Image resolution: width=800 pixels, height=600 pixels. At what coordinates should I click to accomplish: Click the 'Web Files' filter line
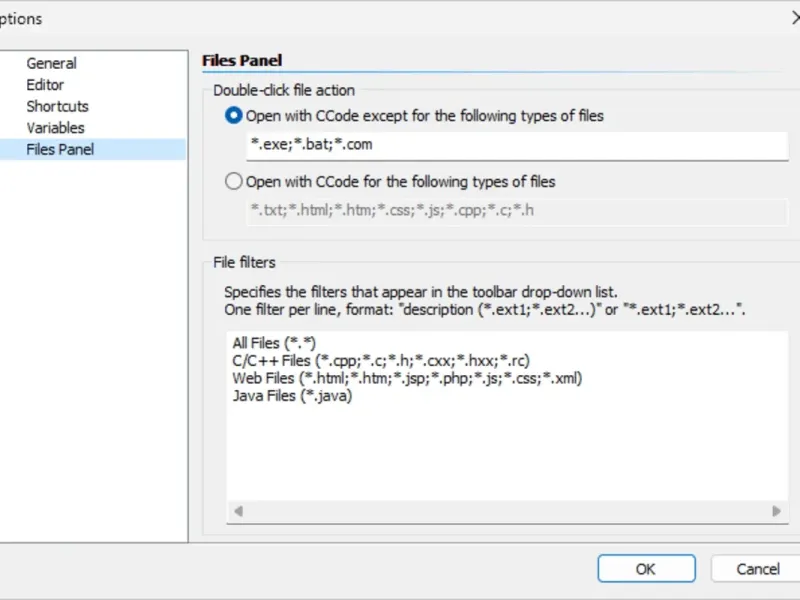406,378
